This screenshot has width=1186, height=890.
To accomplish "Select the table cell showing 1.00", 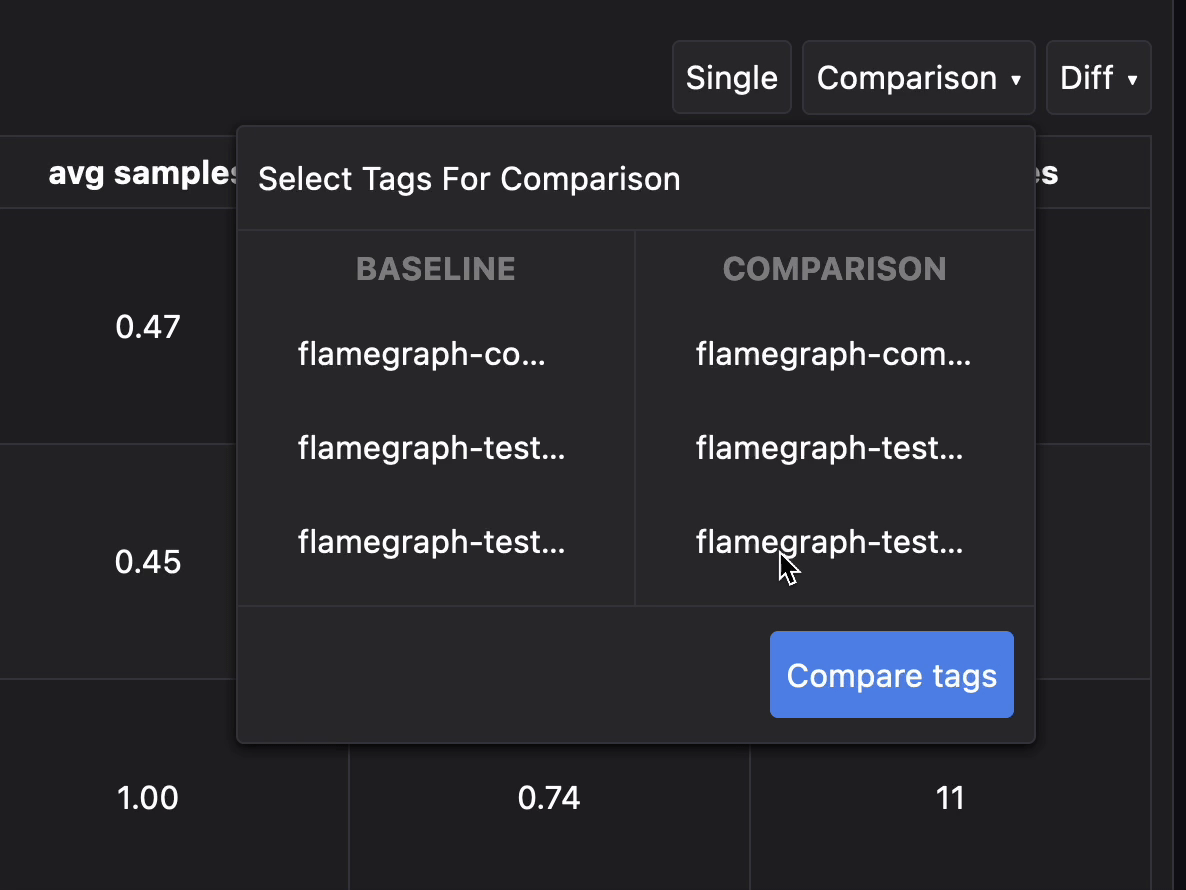I will (148, 797).
